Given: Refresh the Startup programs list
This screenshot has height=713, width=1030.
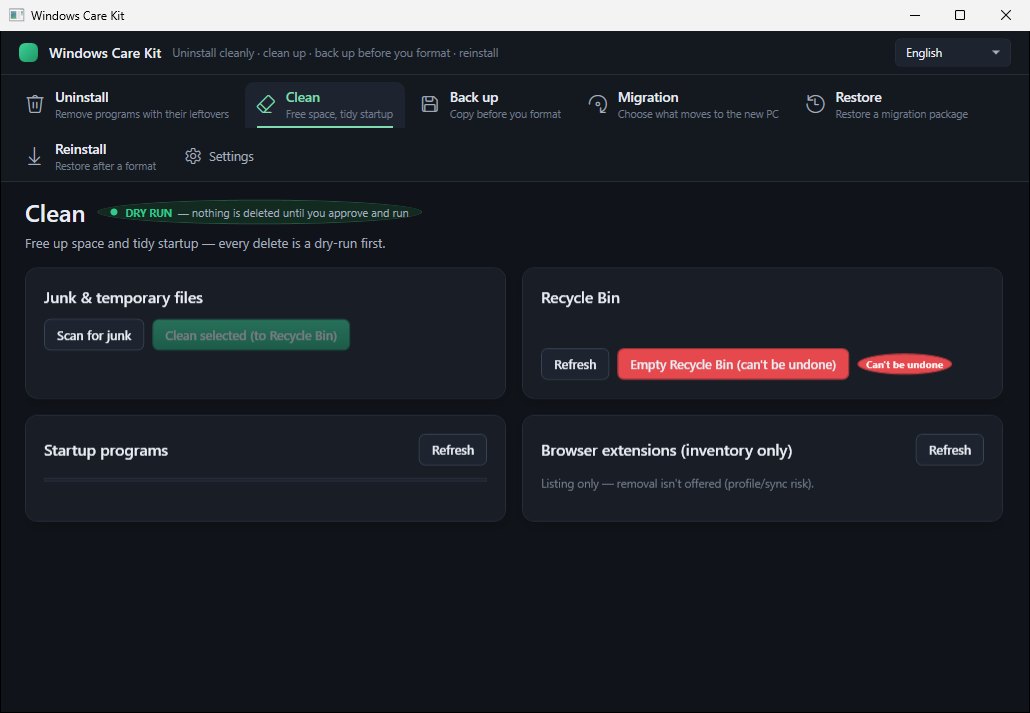Looking at the screenshot, I should (453, 450).
